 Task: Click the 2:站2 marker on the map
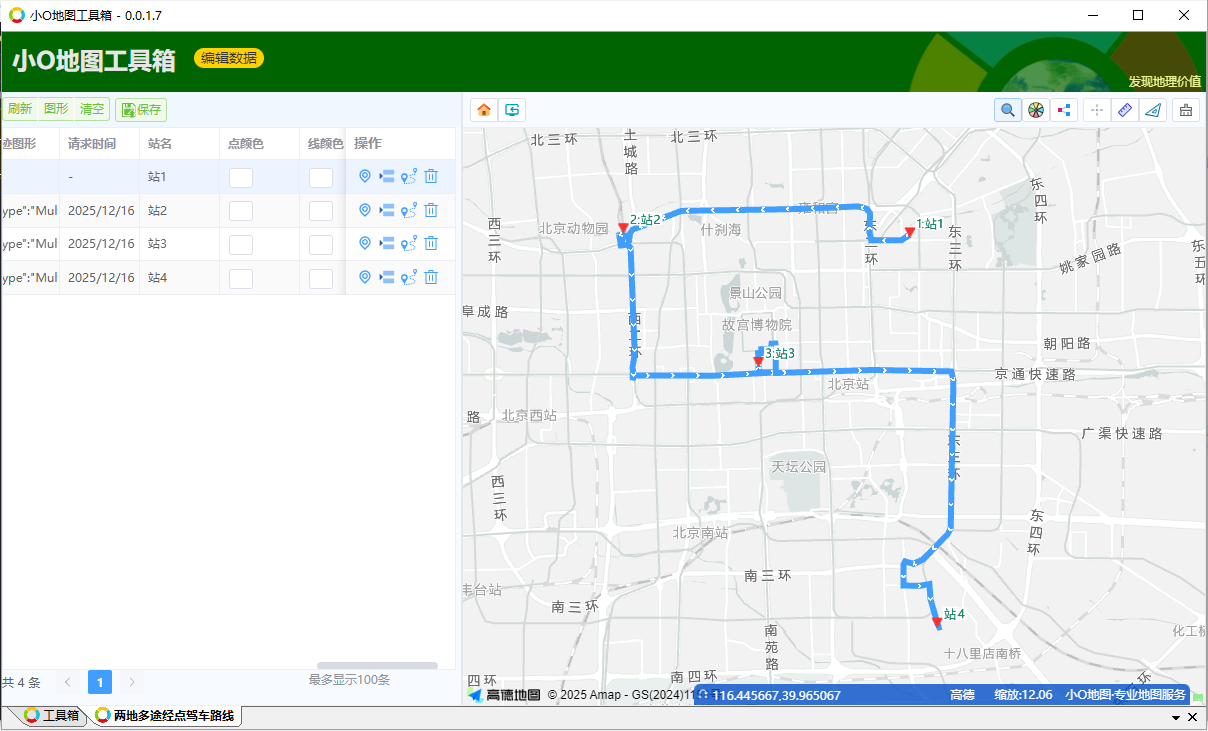[x=624, y=227]
